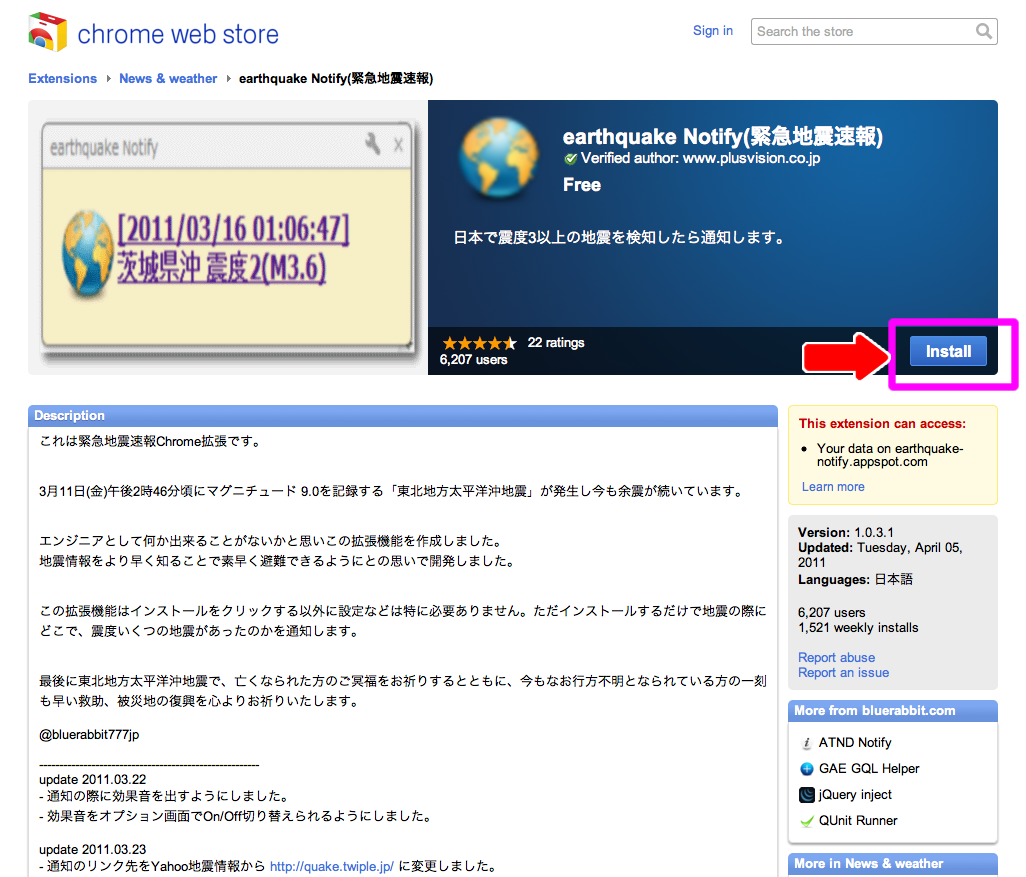
Task: Open the jQuery inject extension link
Action: [855, 795]
